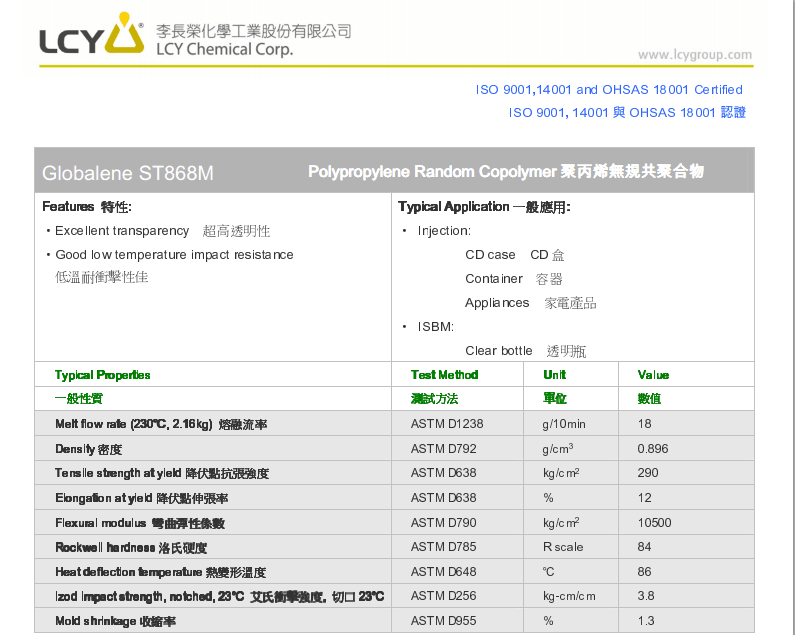
Task: Select the Injection: bullet
Action: pos(437,231)
